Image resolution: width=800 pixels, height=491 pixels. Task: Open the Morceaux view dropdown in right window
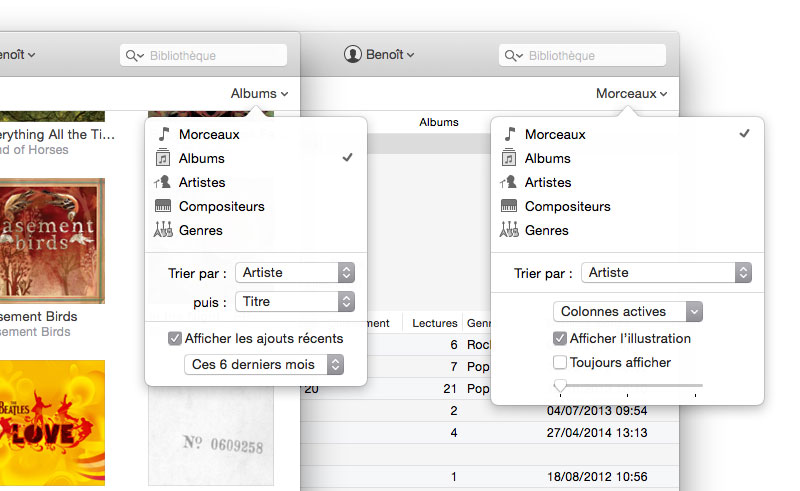point(632,93)
